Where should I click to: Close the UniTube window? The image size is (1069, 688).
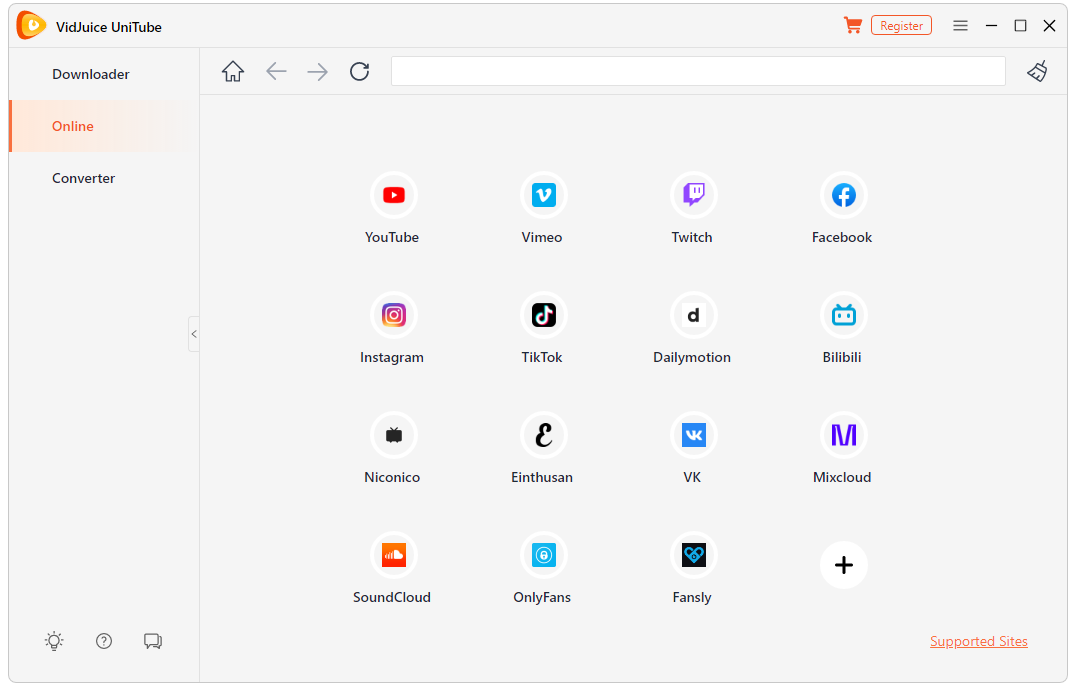coord(1049,25)
